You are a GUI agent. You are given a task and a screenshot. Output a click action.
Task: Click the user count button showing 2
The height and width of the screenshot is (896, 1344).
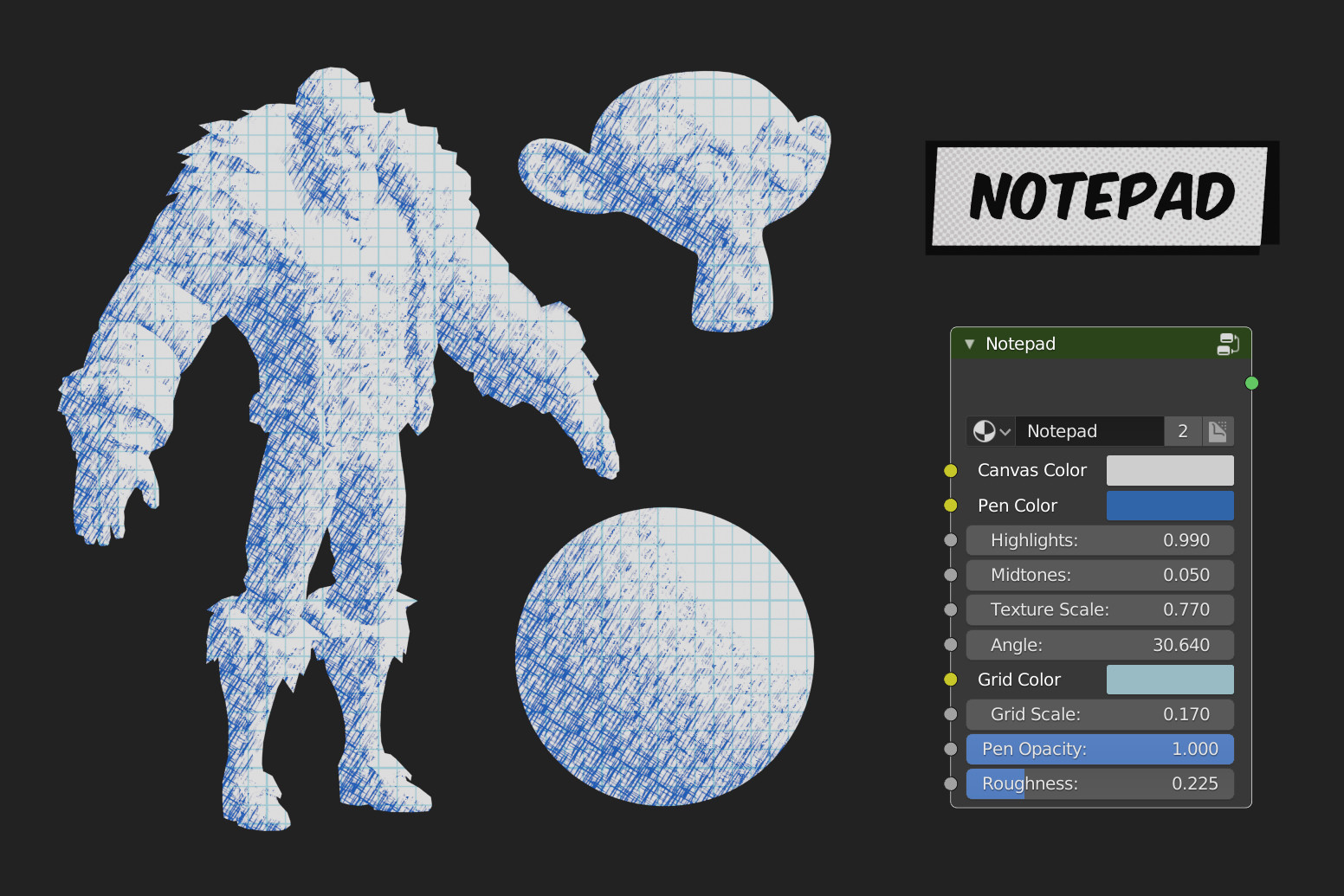point(1183,431)
